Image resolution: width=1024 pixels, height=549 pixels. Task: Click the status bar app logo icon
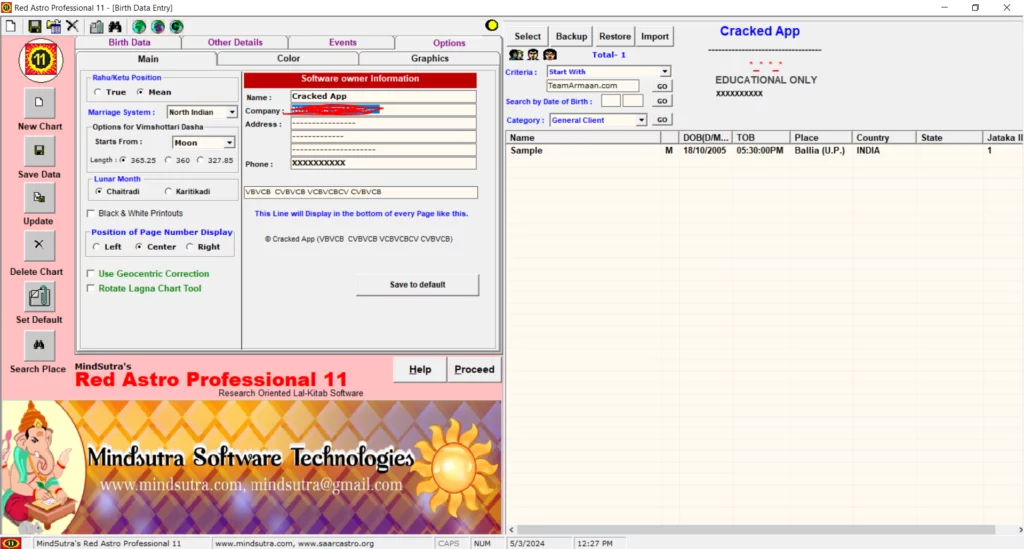tap(11, 543)
